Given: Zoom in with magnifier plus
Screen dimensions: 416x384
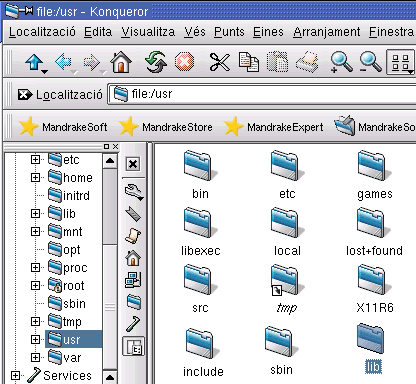Looking at the screenshot, I should (x=341, y=62).
